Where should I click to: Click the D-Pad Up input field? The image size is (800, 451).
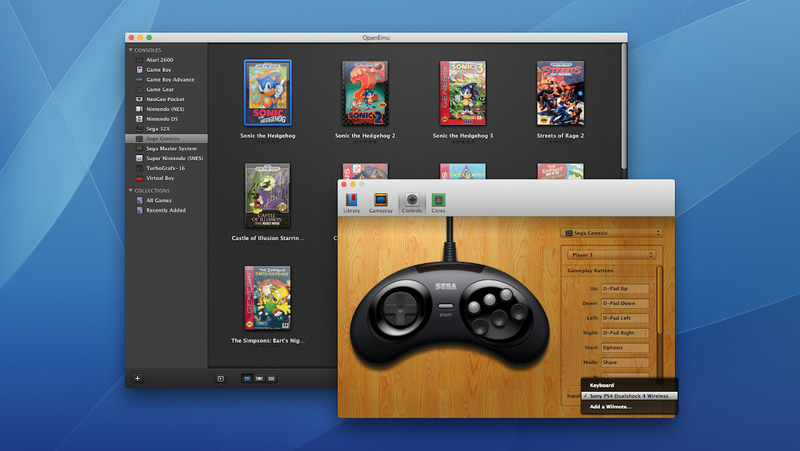point(625,289)
